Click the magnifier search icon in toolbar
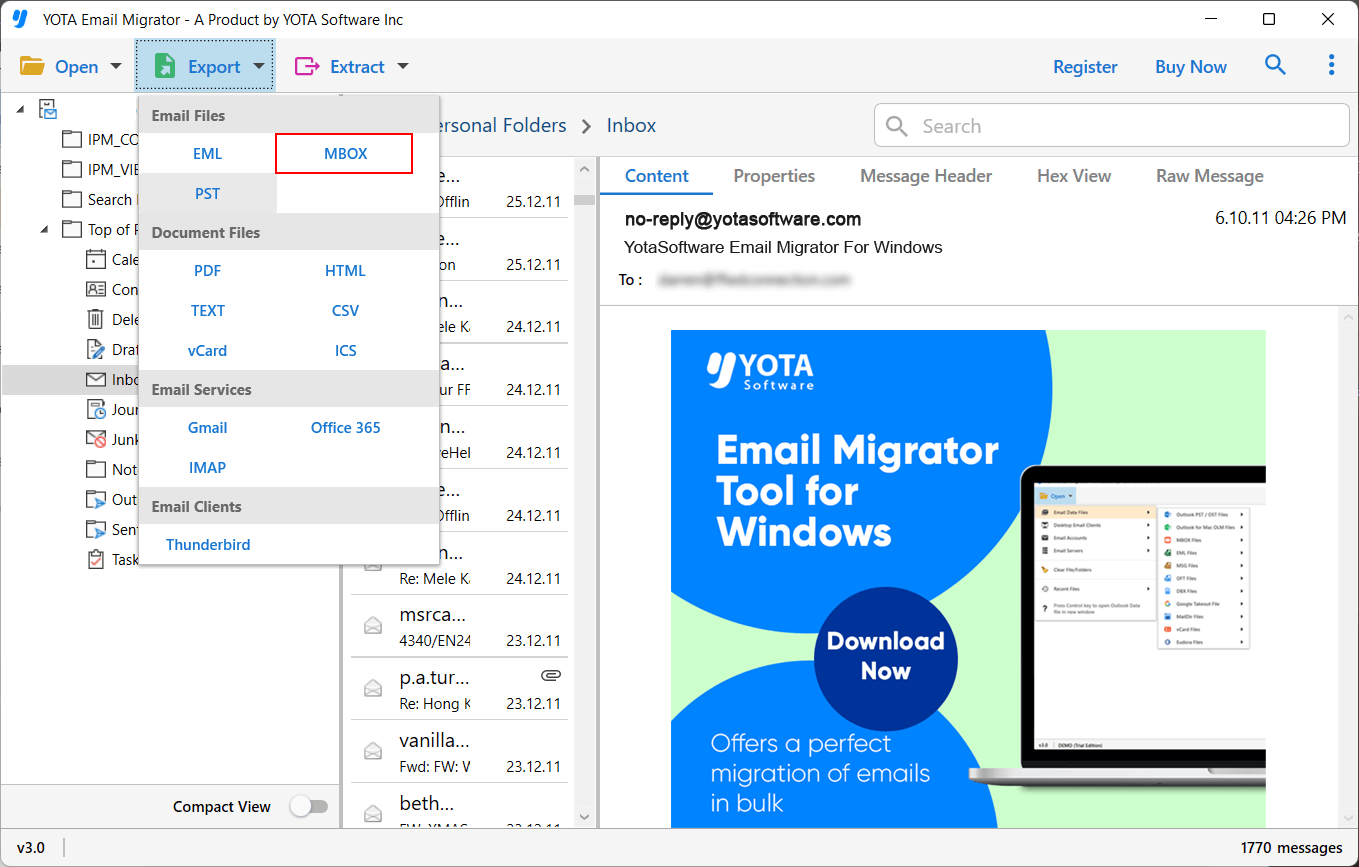This screenshot has width=1359, height=867. coord(1275,65)
